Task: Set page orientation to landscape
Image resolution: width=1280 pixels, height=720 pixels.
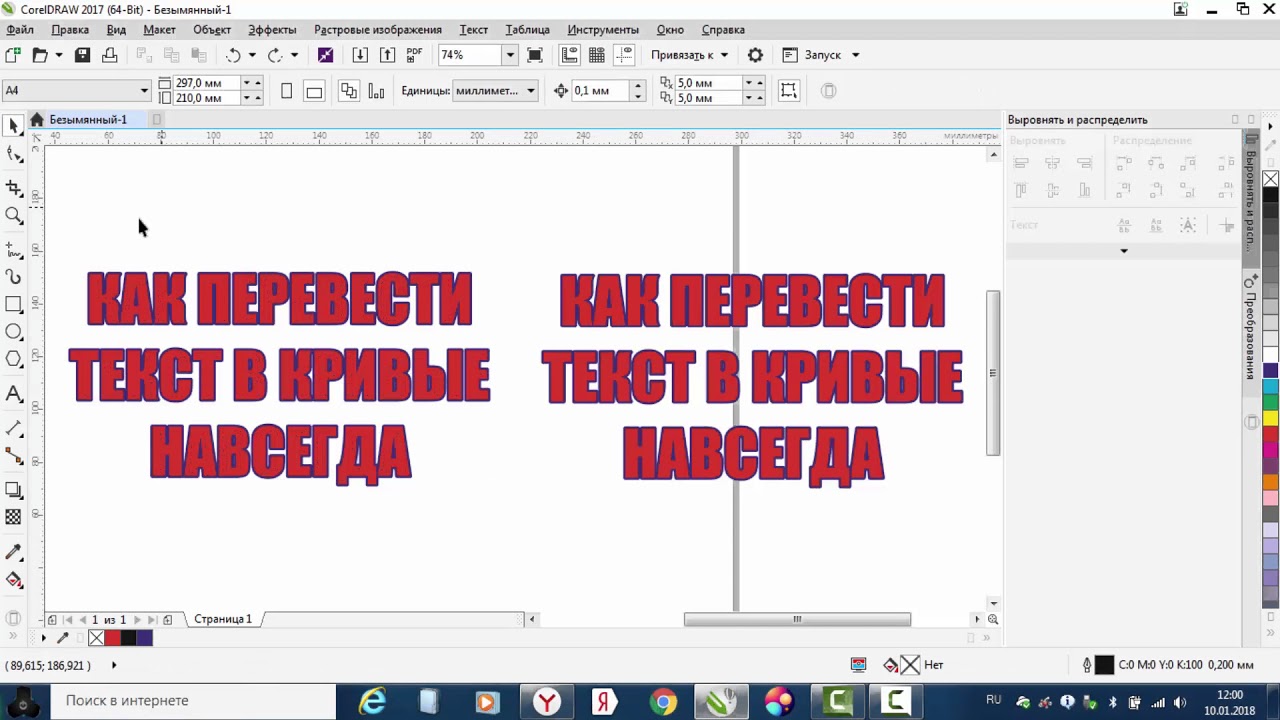Action: [x=314, y=91]
